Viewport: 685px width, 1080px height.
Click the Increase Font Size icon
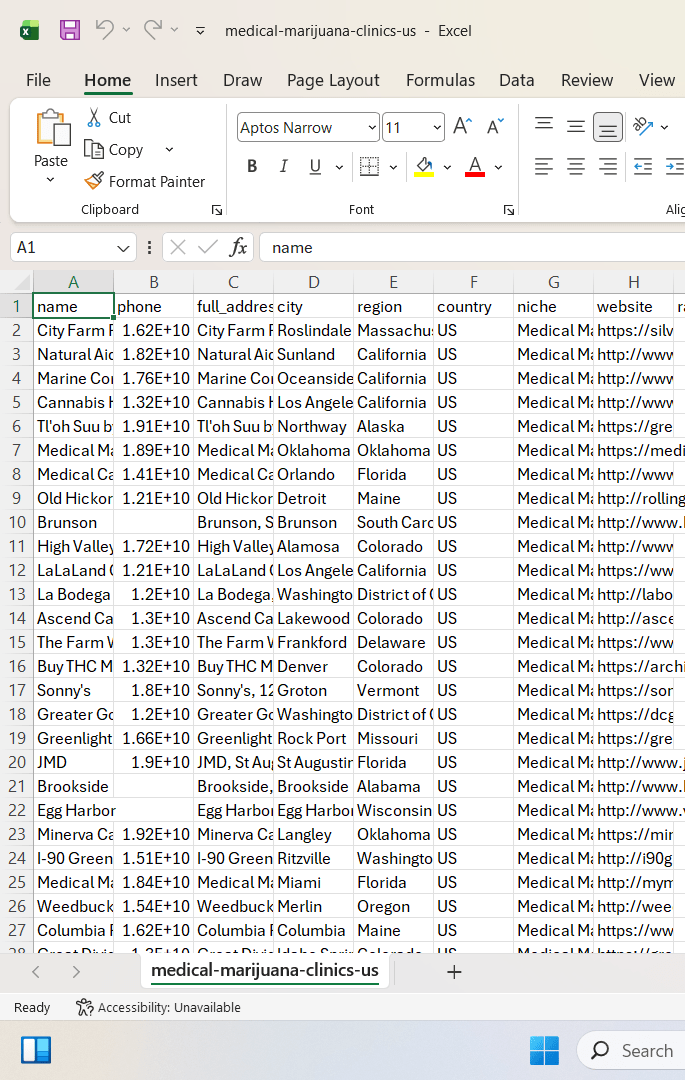[x=463, y=127]
